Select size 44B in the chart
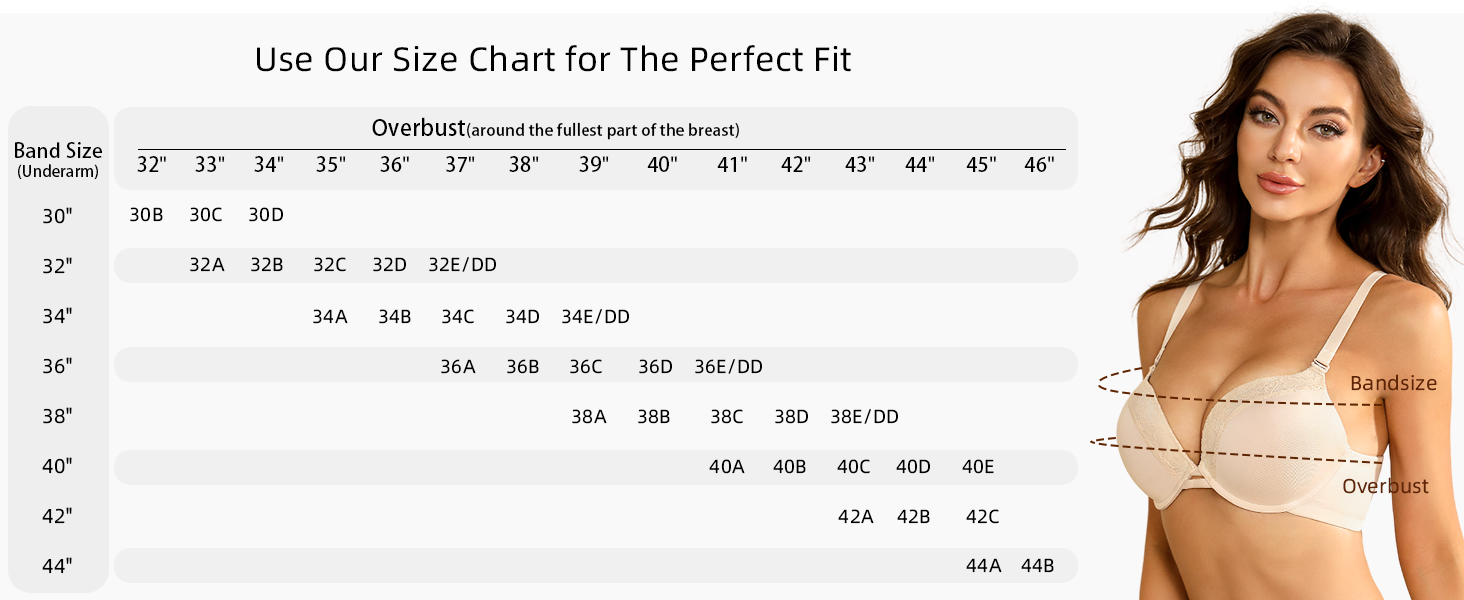This screenshot has width=1464, height=600. pos(1037,567)
